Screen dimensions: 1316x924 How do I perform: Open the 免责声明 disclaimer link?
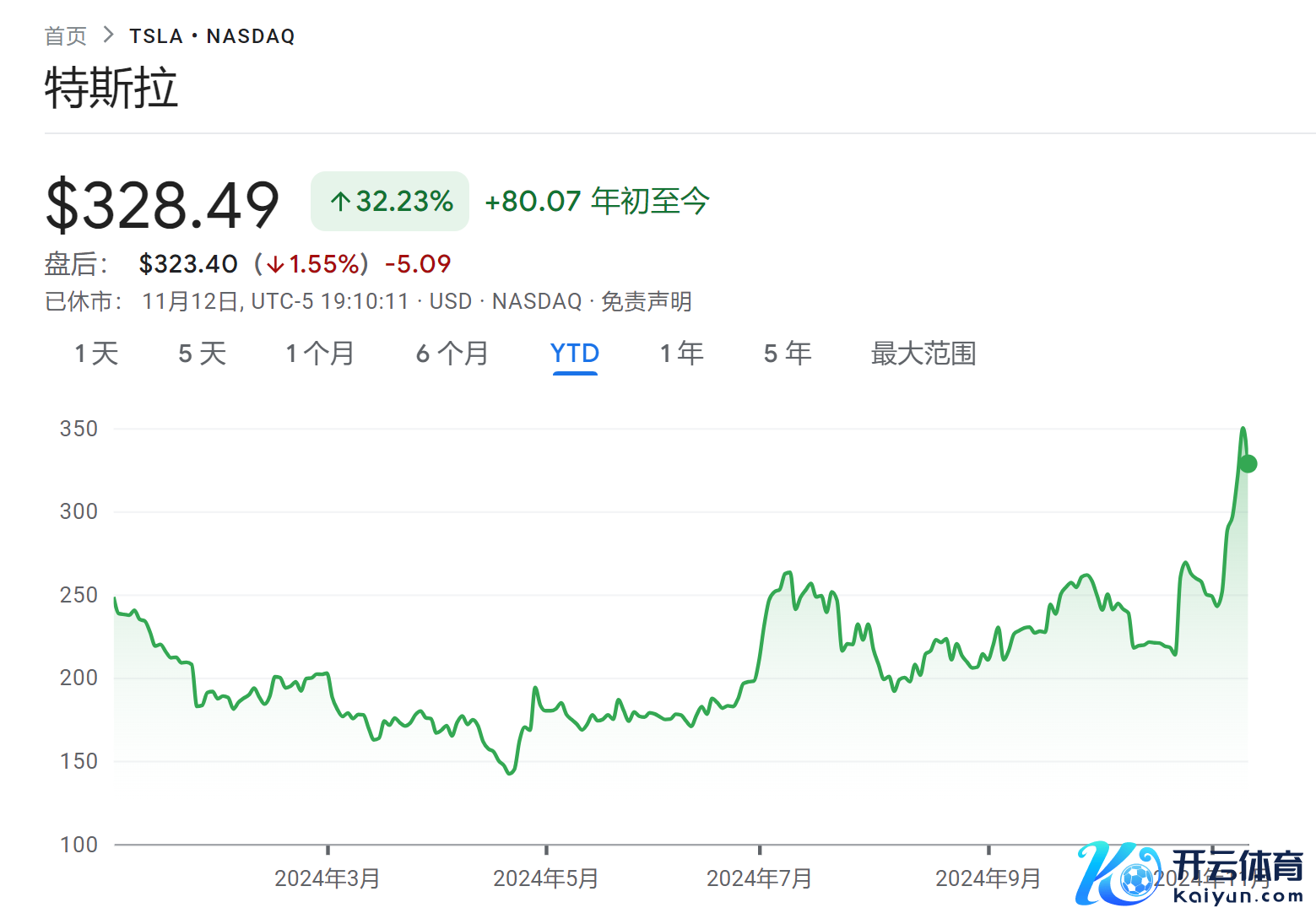(x=646, y=301)
